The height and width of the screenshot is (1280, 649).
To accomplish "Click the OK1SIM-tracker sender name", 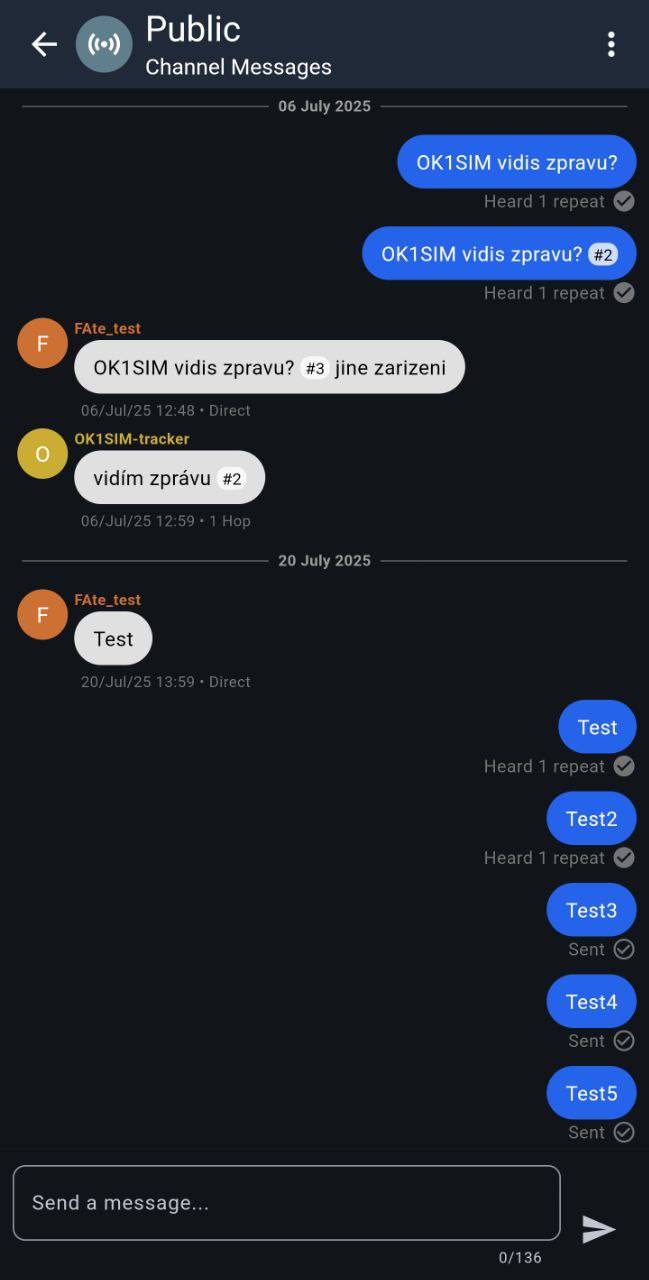I will pos(132,439).
